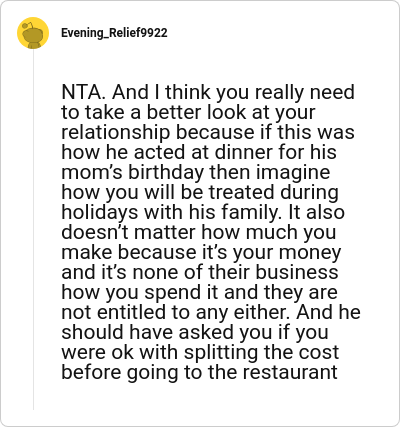400x427 pixels.
Task: Open Evening_Relief9922's user profile
Action: pos(114,33)
